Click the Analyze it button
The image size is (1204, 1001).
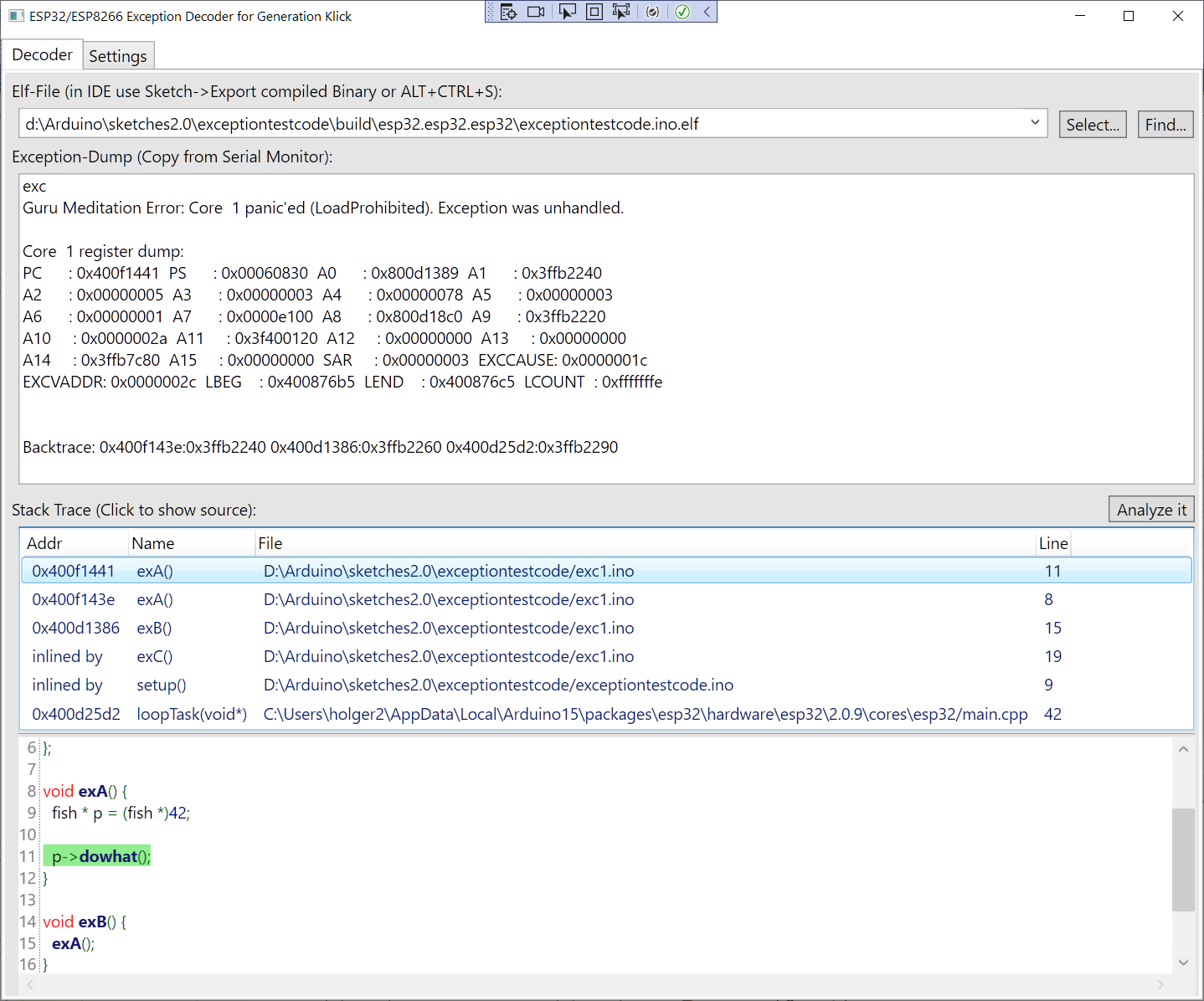tap(1151, 510)
